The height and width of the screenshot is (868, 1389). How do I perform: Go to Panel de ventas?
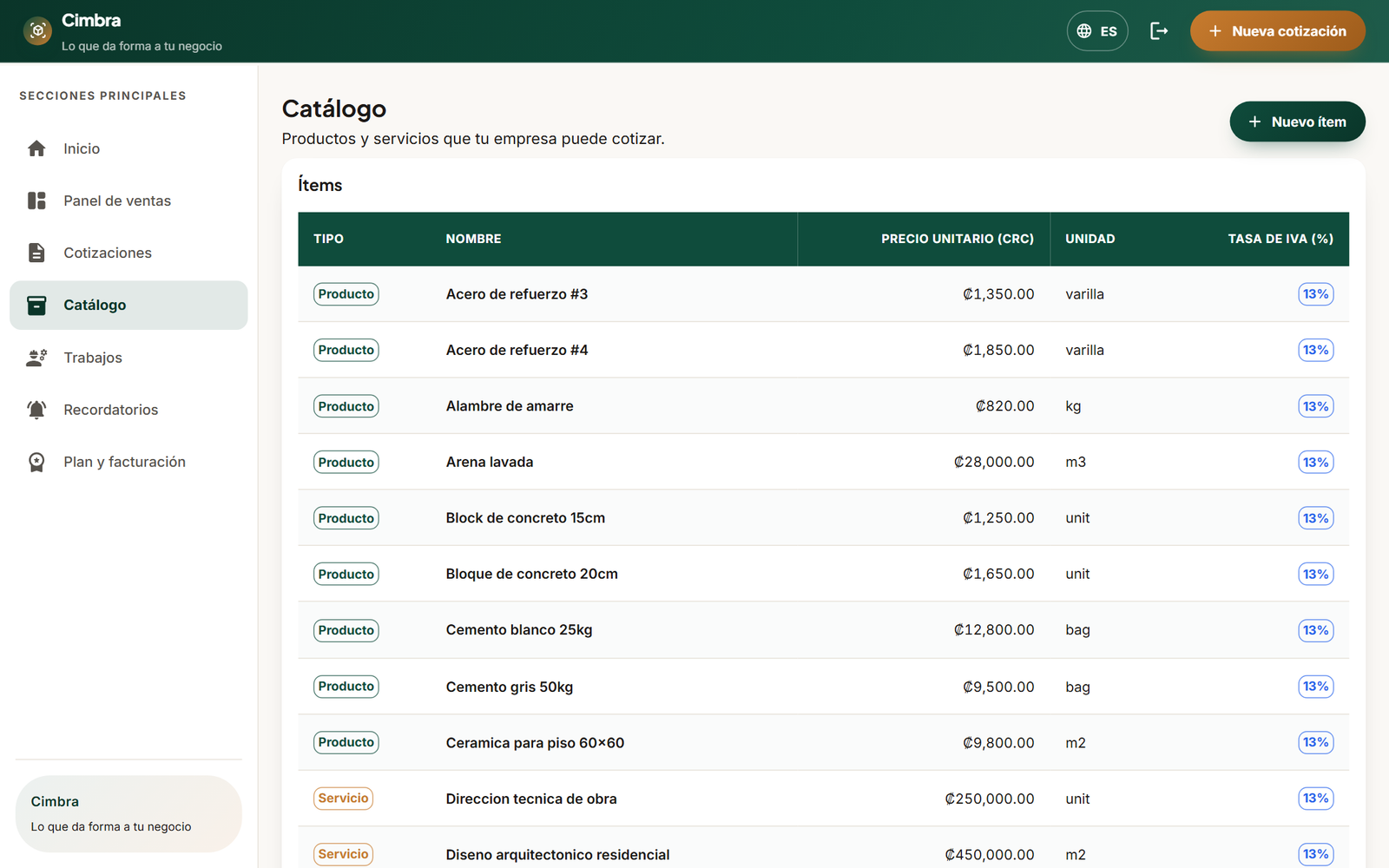click(128, 201)
